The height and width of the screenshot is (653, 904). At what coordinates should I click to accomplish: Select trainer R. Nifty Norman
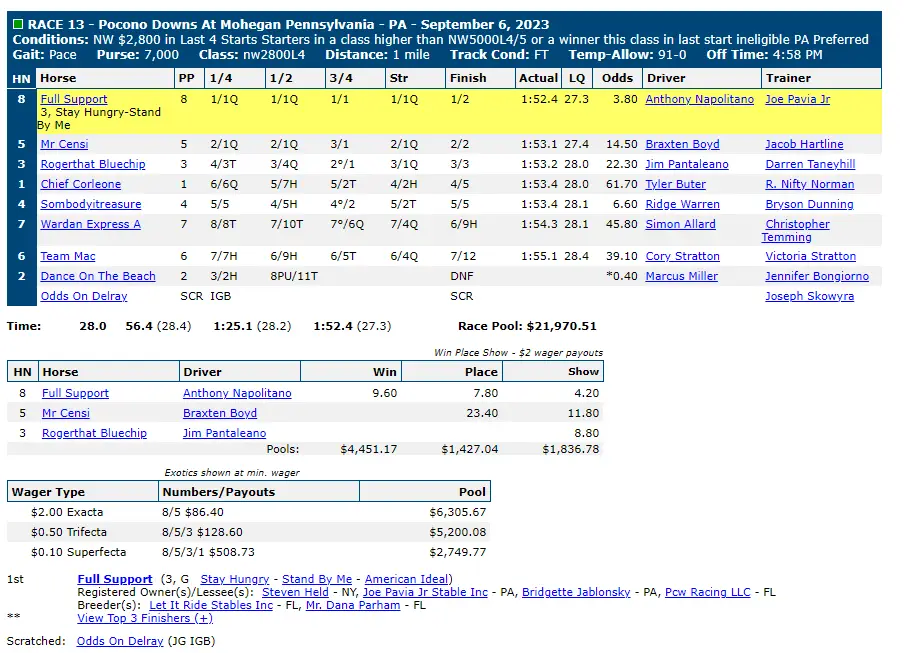click(x=809, y=184)
